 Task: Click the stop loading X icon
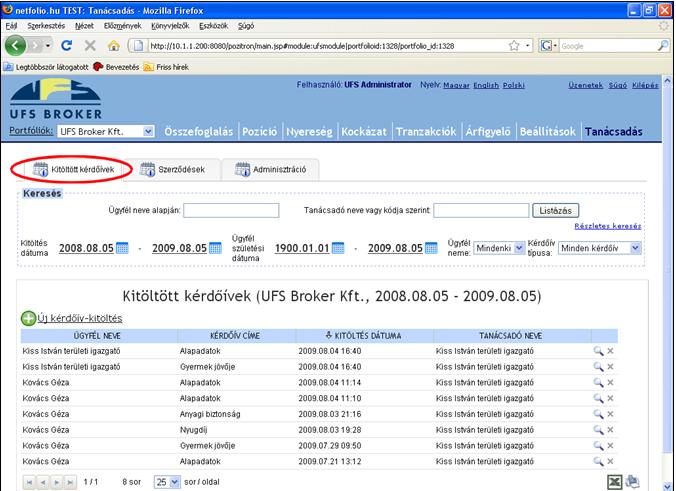90,45
